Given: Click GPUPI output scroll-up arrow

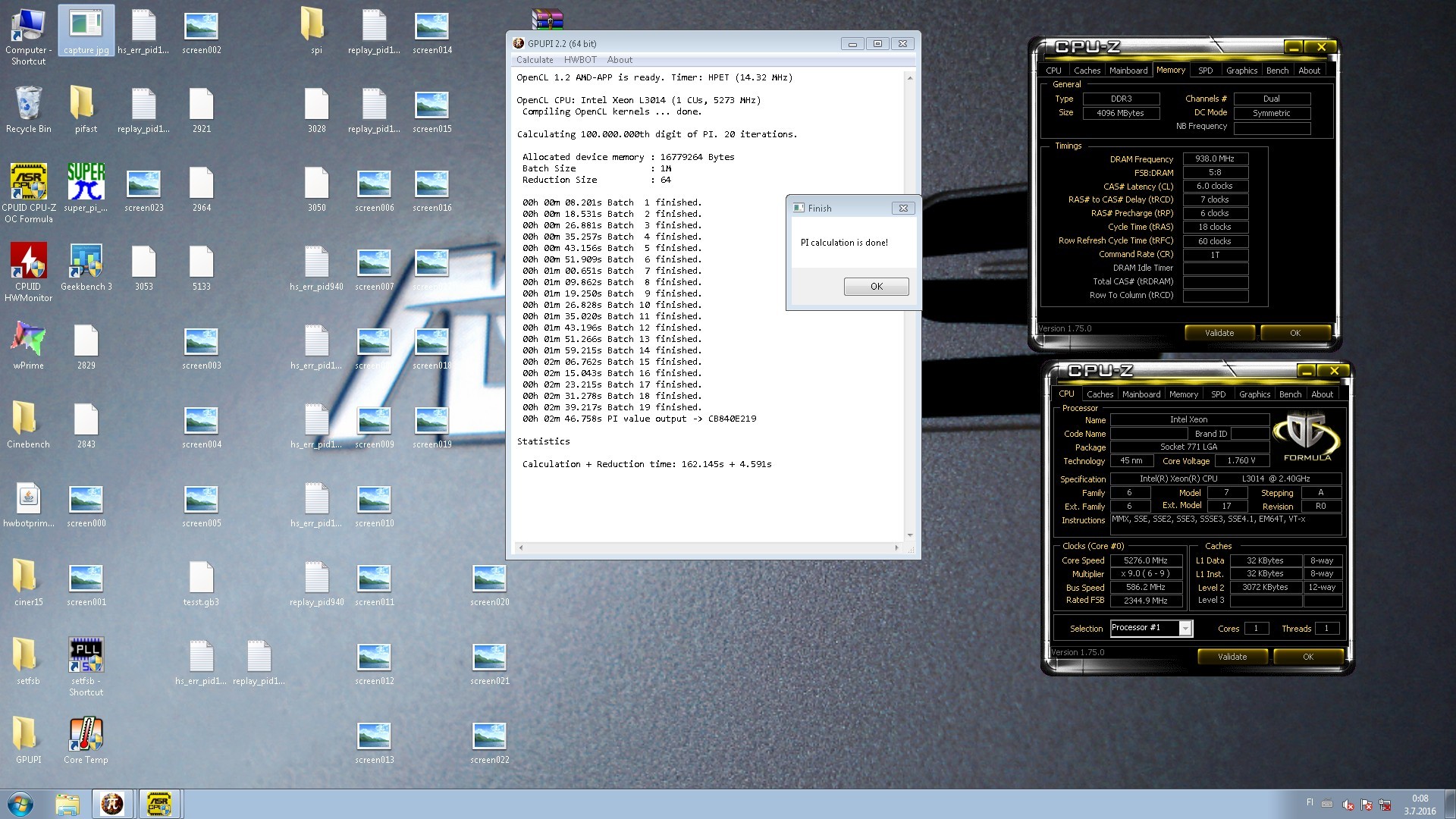Looking at the screenshot, I should 910,78.
